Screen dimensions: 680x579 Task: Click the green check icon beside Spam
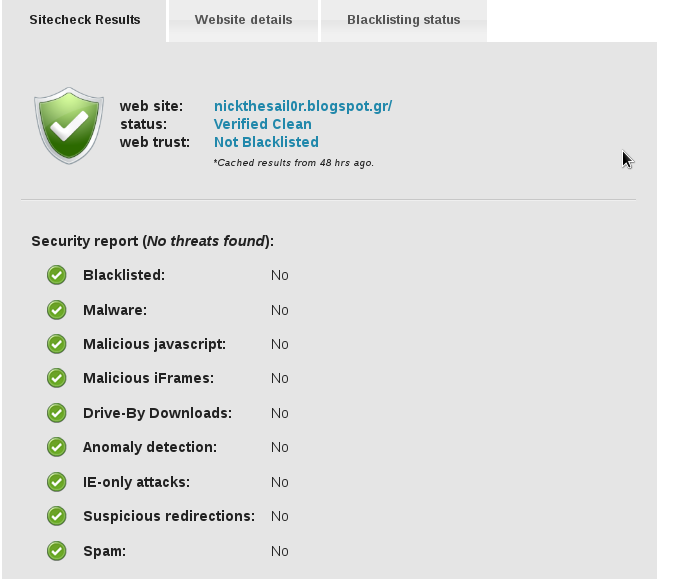pos(56,551)
